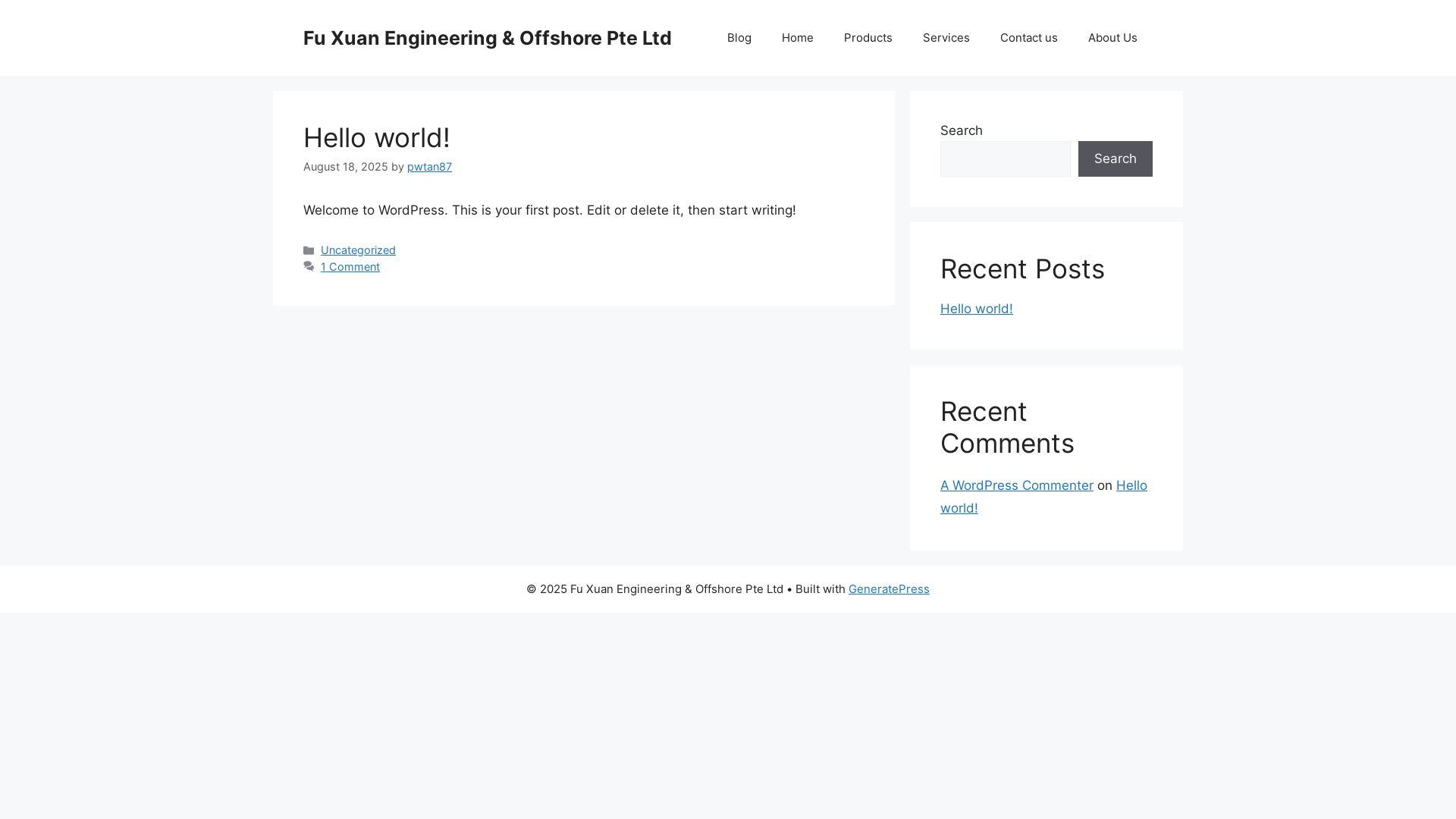Click the footer copyright text
Screen dimensions: 1456x819
pyautogui.click(x=654, y=589)
